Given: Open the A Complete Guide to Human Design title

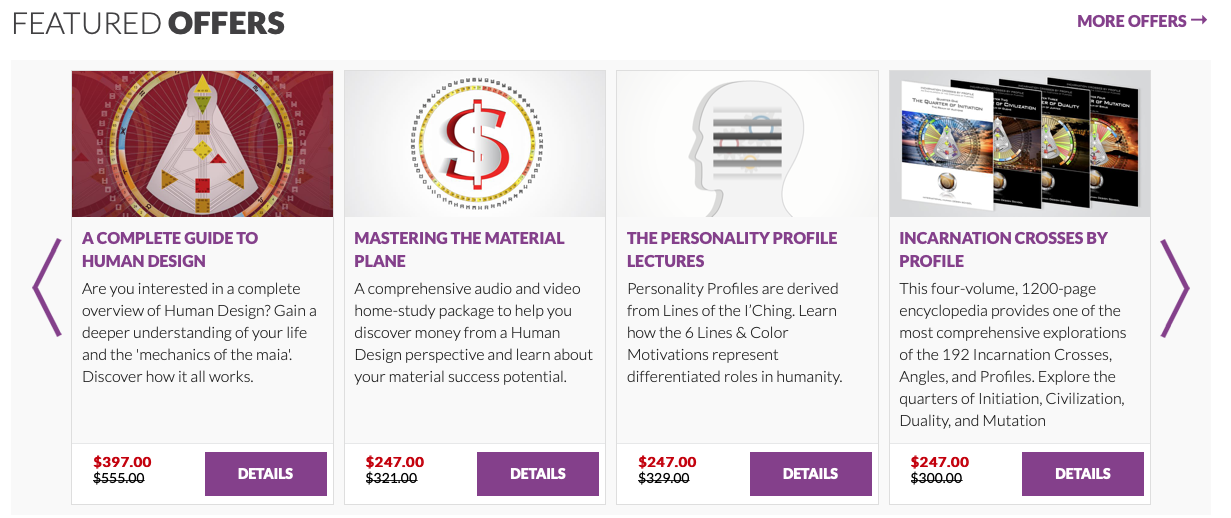Looking at the screenshot, I should (x=170, y=249).
